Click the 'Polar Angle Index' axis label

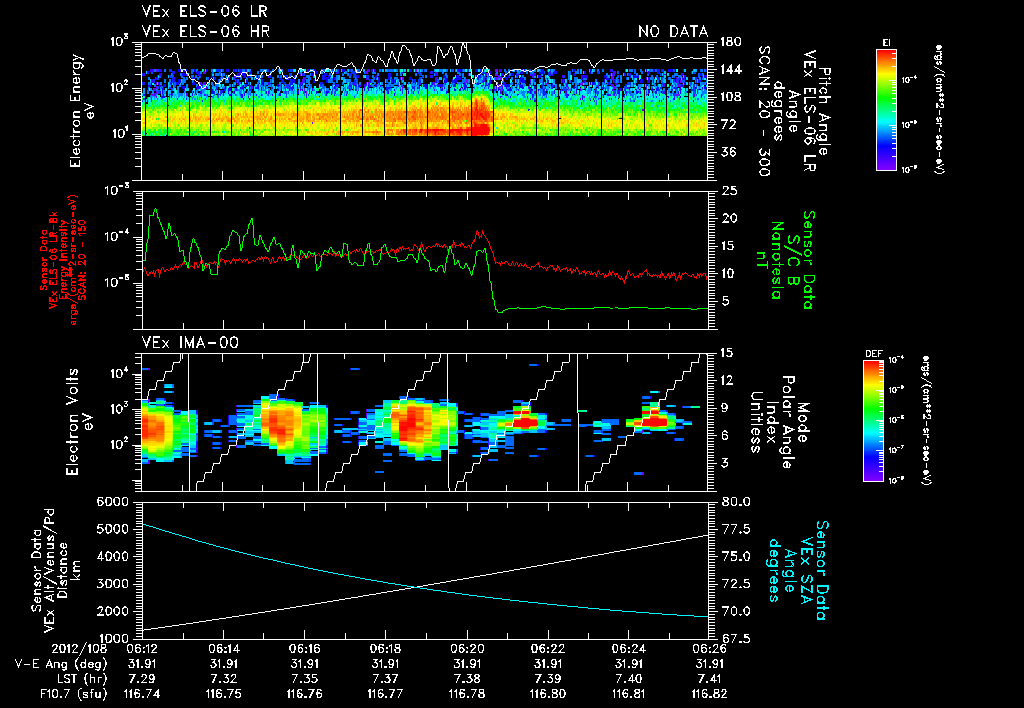(x=780, y=422)
